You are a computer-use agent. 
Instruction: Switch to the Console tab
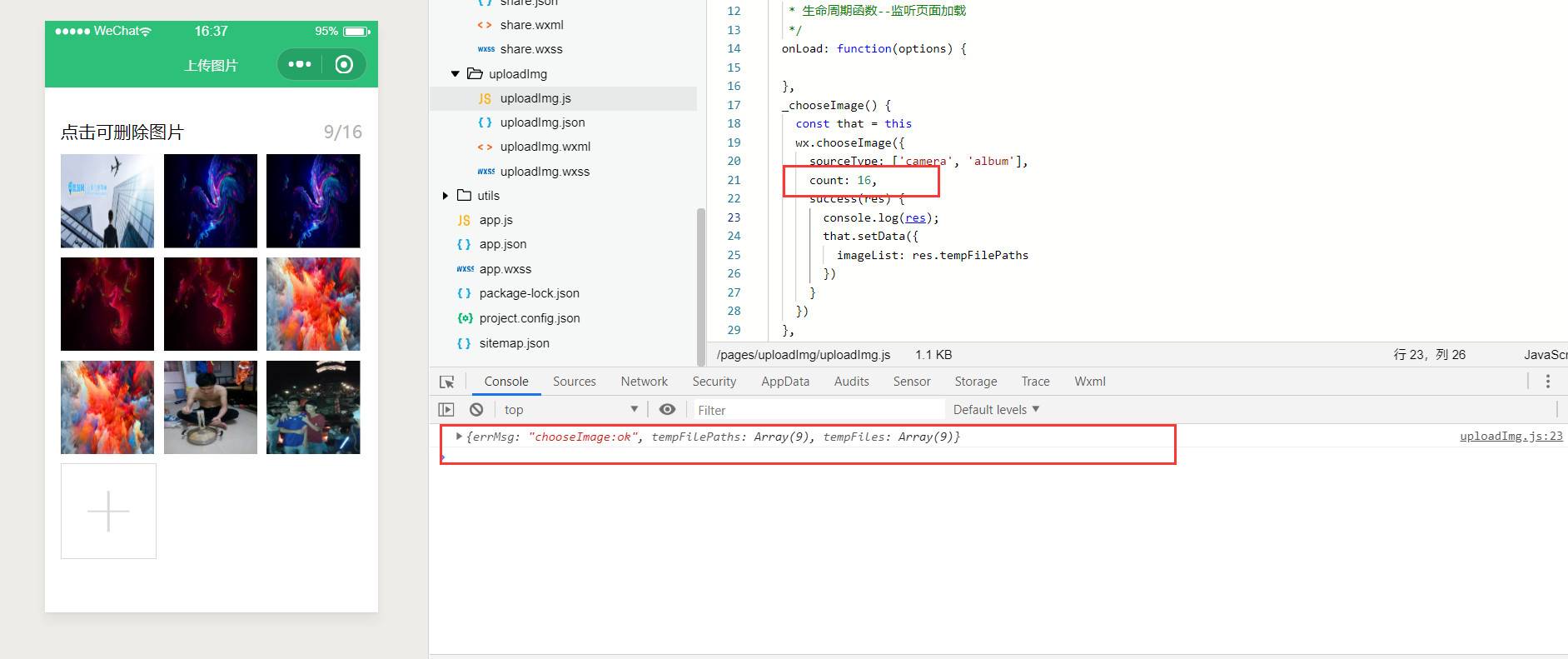coord(506,382)
